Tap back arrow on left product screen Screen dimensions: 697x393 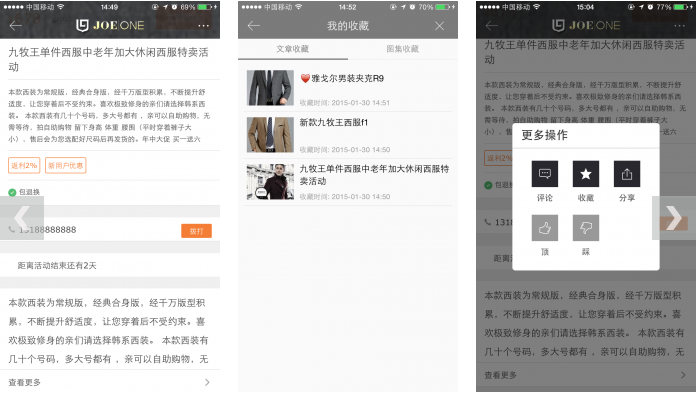(x=16, y=25)
